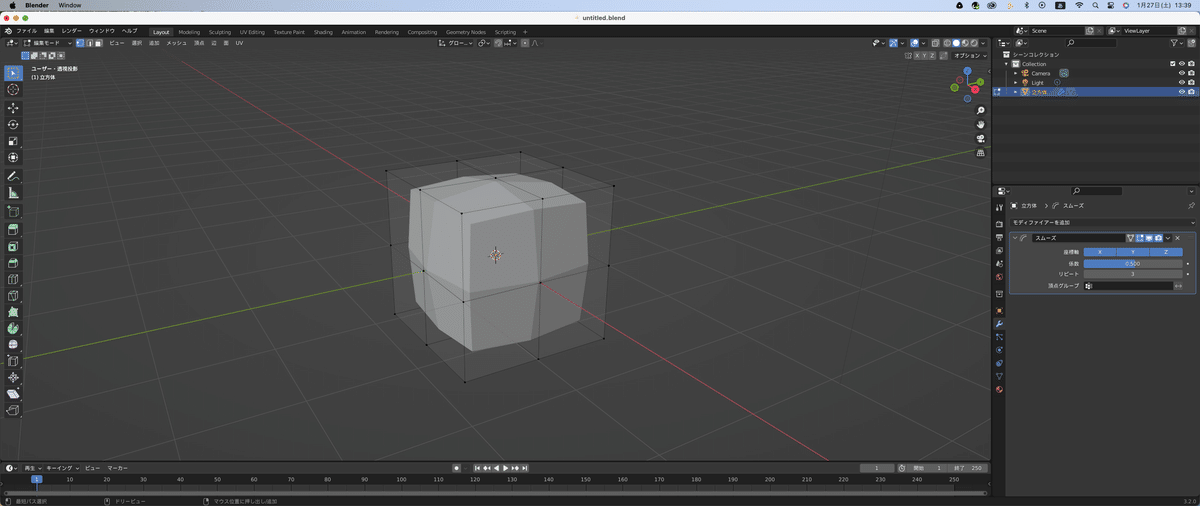Open the 再生 playback popover in timeline
Screen dimensions: 1200x506
click(x=32, y=468)
